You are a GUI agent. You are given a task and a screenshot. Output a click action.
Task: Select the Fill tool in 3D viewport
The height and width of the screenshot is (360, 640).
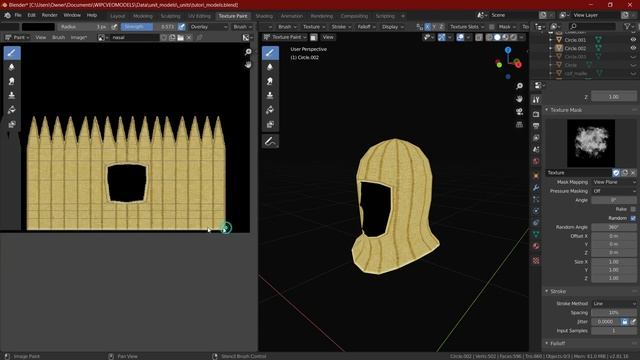[270, 110]
